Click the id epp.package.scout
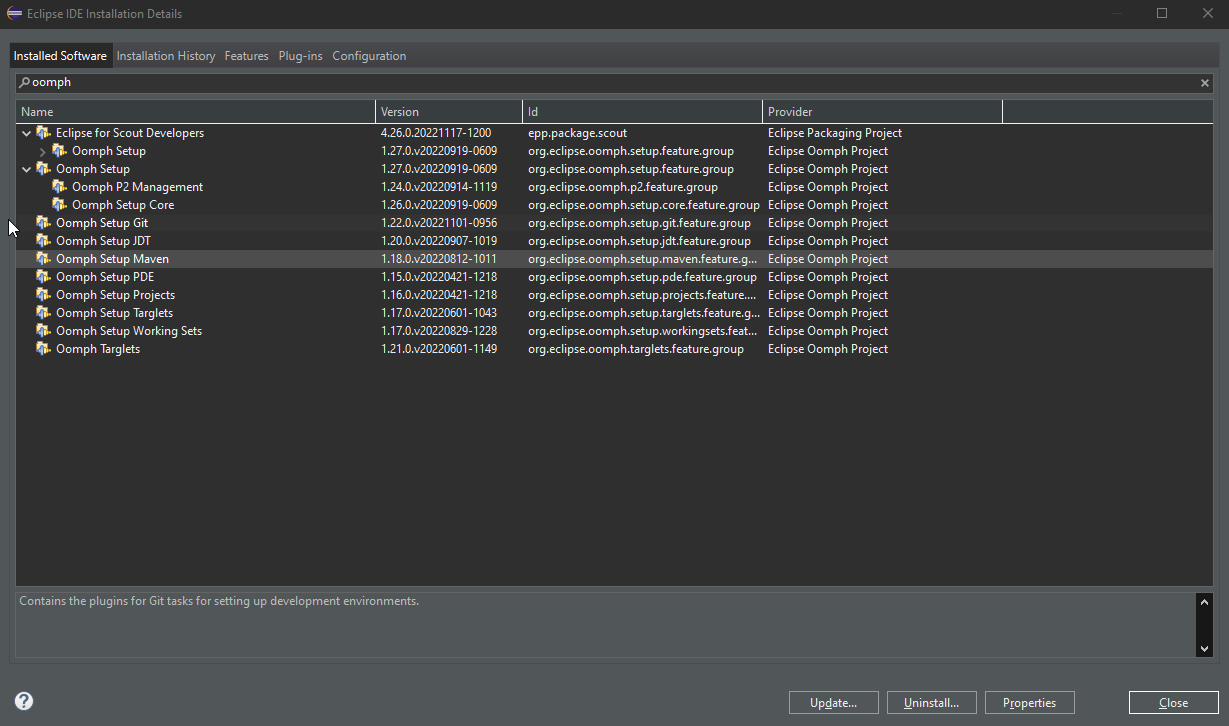Image resolution: width=1229 pixels, height=726 pixels. 578,133
